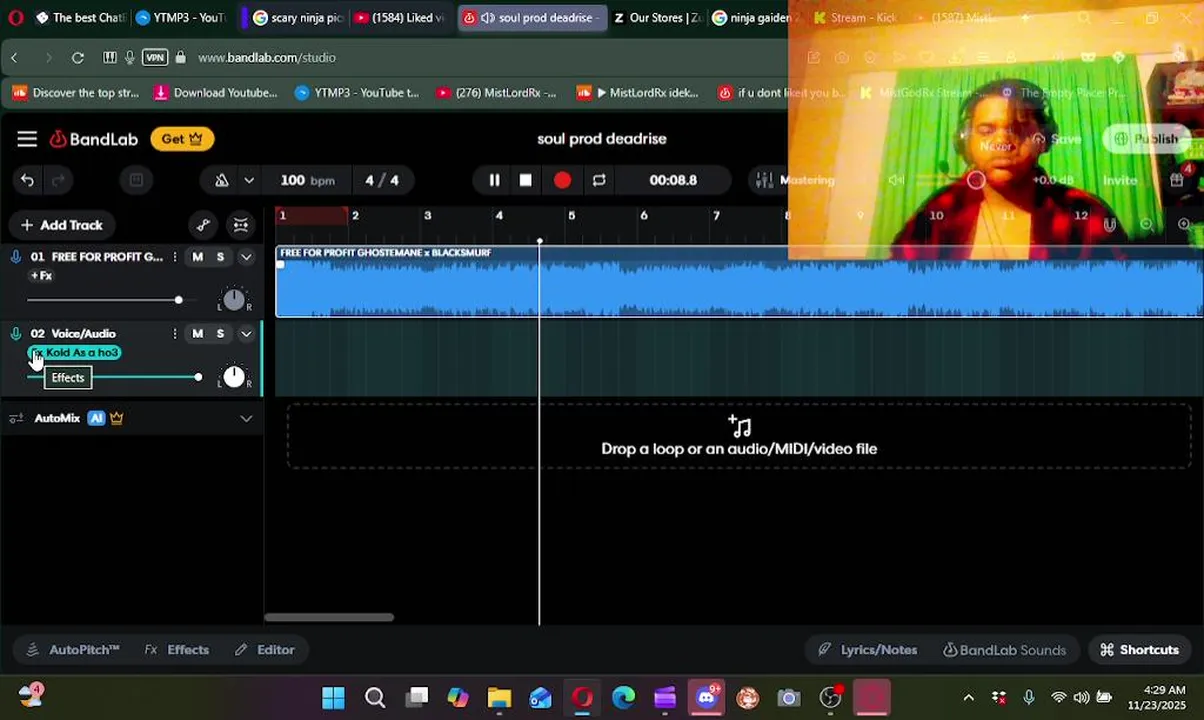Change the 4 / 4 time signature

[382, 180]
